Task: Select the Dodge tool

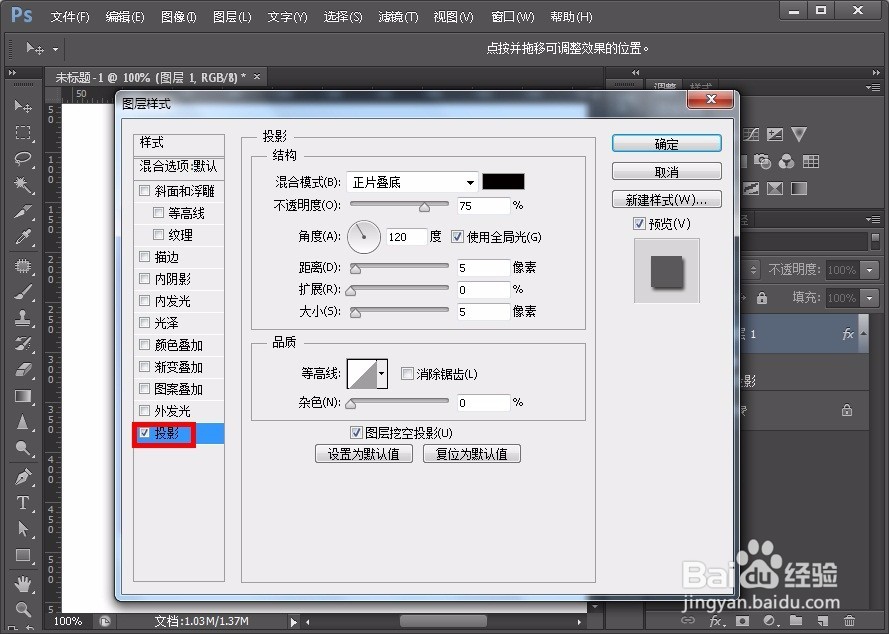Action: pyautogui.click(x=23, y=448)
